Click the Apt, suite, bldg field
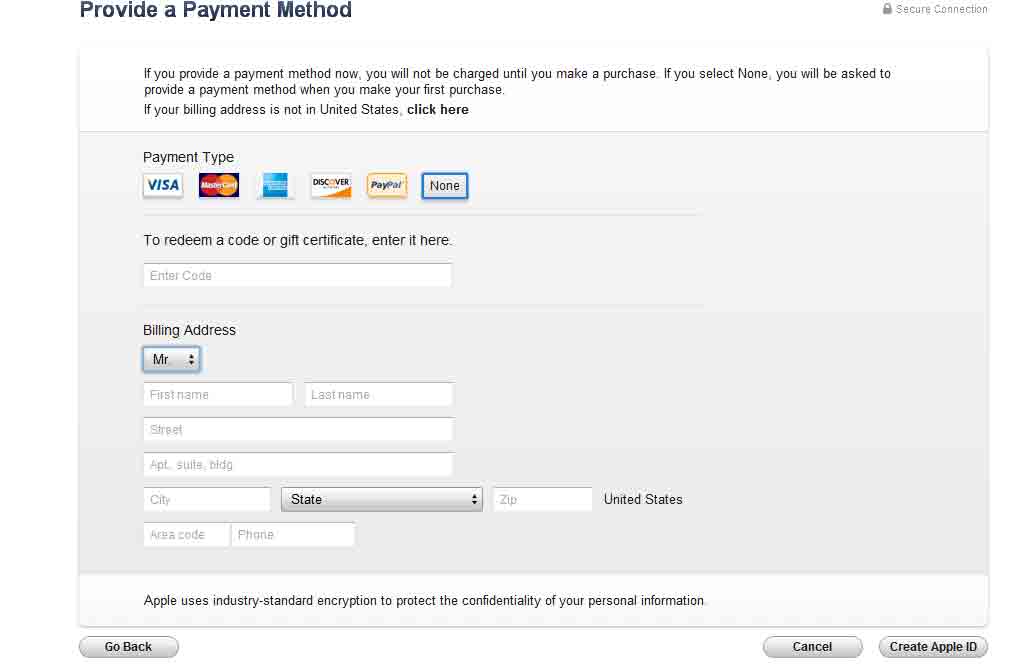 coord(298,464)
